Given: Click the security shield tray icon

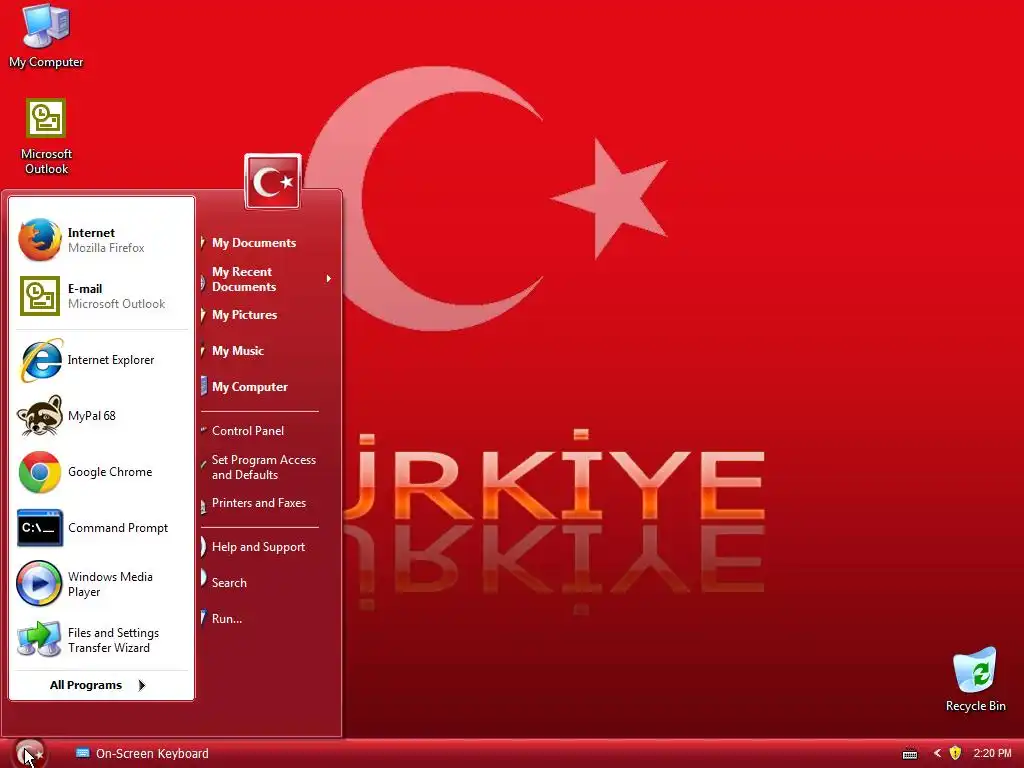Looking at the screenshot, I should pyautogui.click(x=955, y=753).
